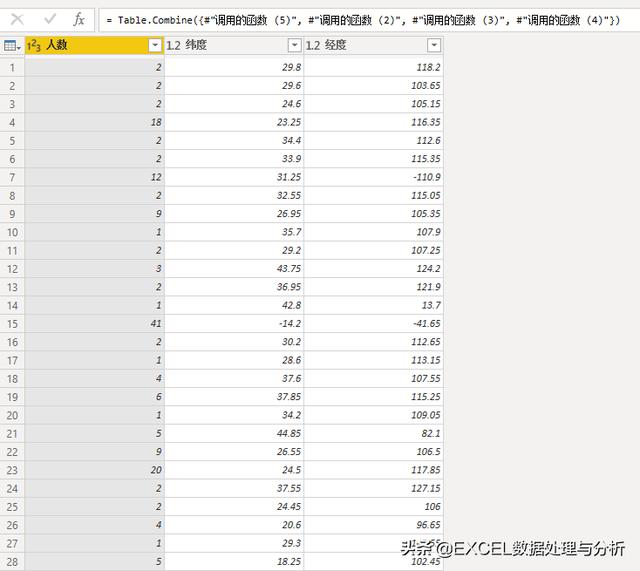Select row number 15
640x571 pixels.
(12, 324)
